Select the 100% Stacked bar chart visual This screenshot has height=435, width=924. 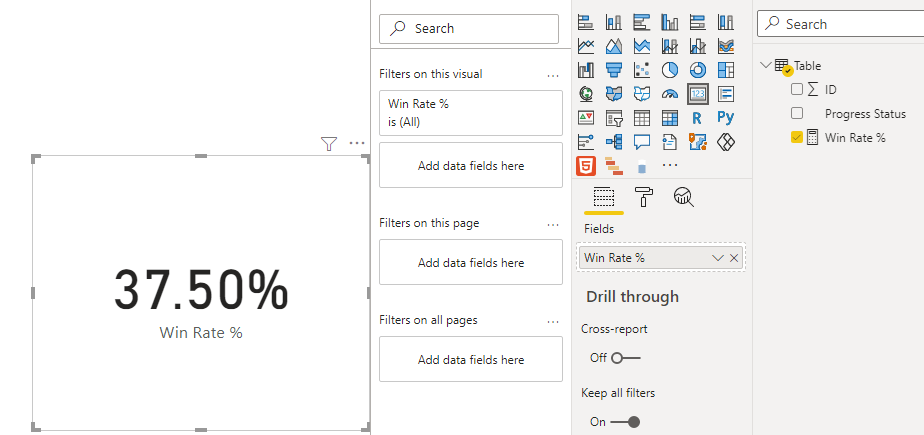pos(698,22)
